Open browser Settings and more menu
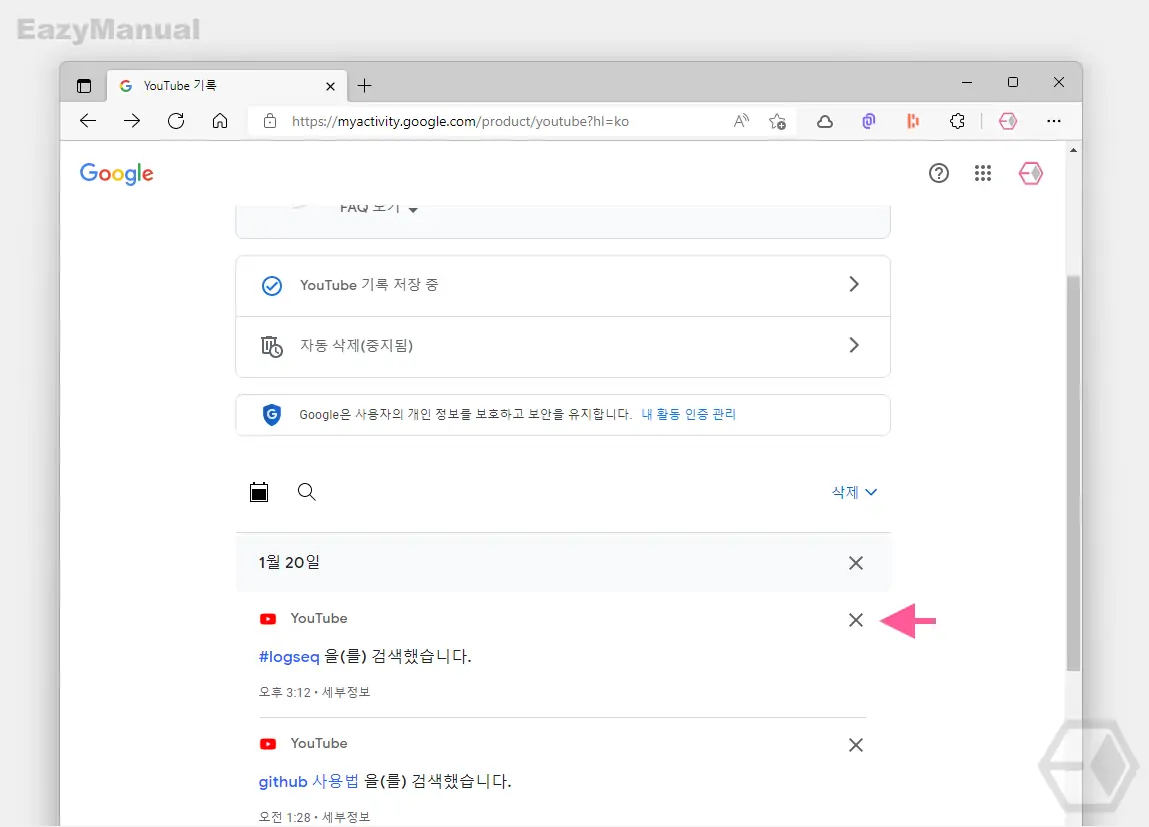1149x827 pixels. click(x=1054, y=121)
